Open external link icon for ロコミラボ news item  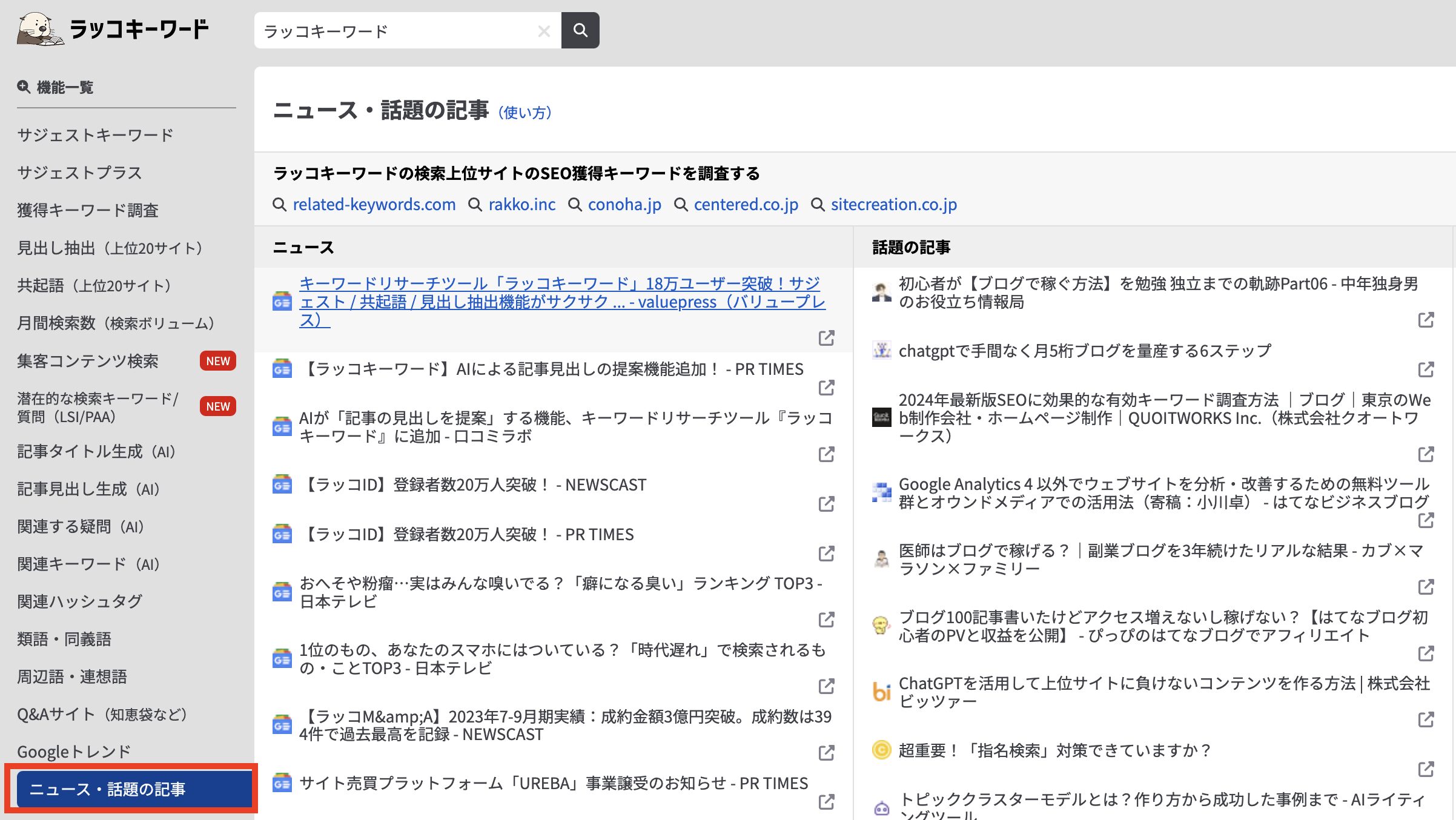pos(827,454)
